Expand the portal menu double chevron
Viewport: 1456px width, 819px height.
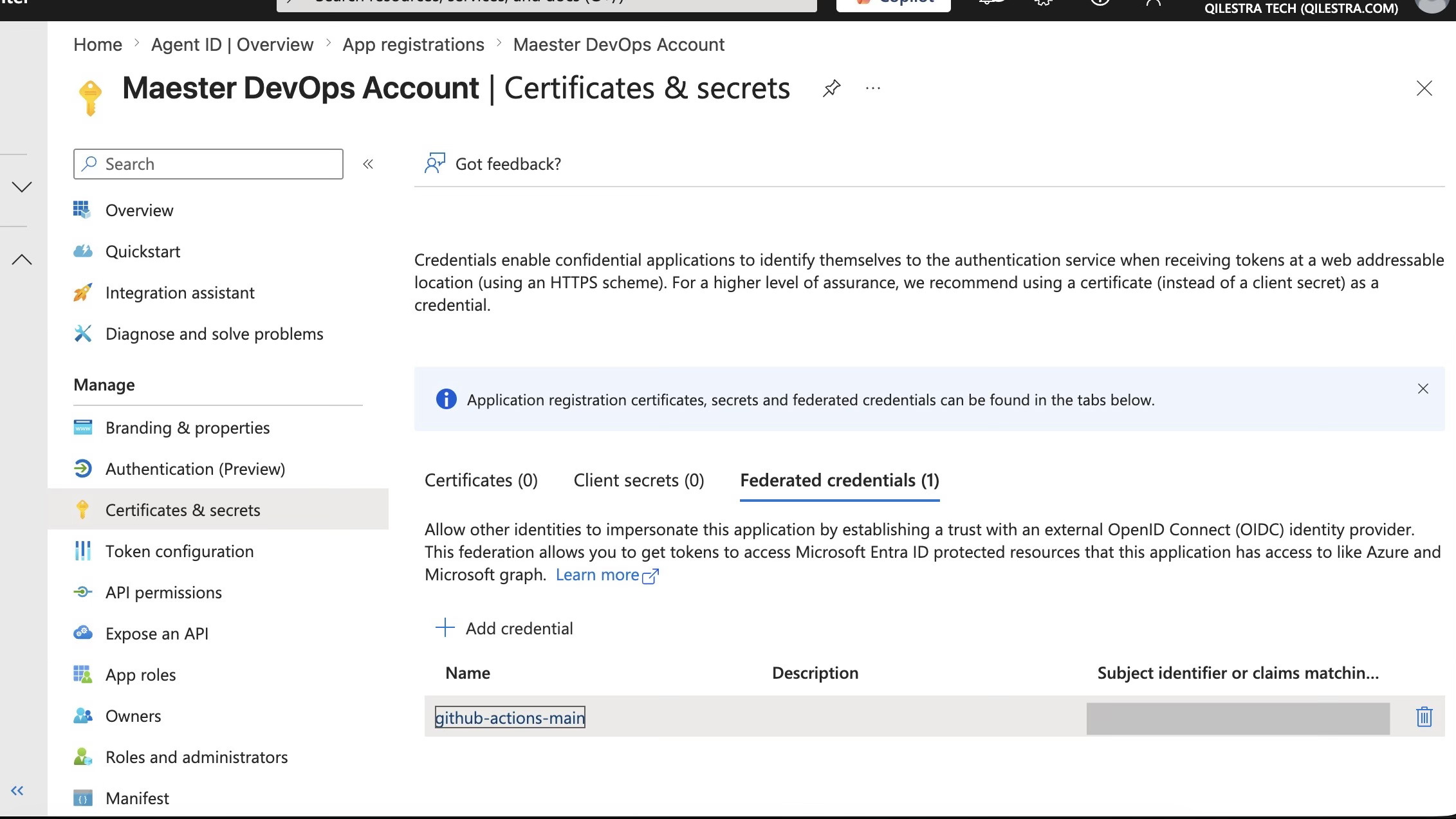(17, 791)
